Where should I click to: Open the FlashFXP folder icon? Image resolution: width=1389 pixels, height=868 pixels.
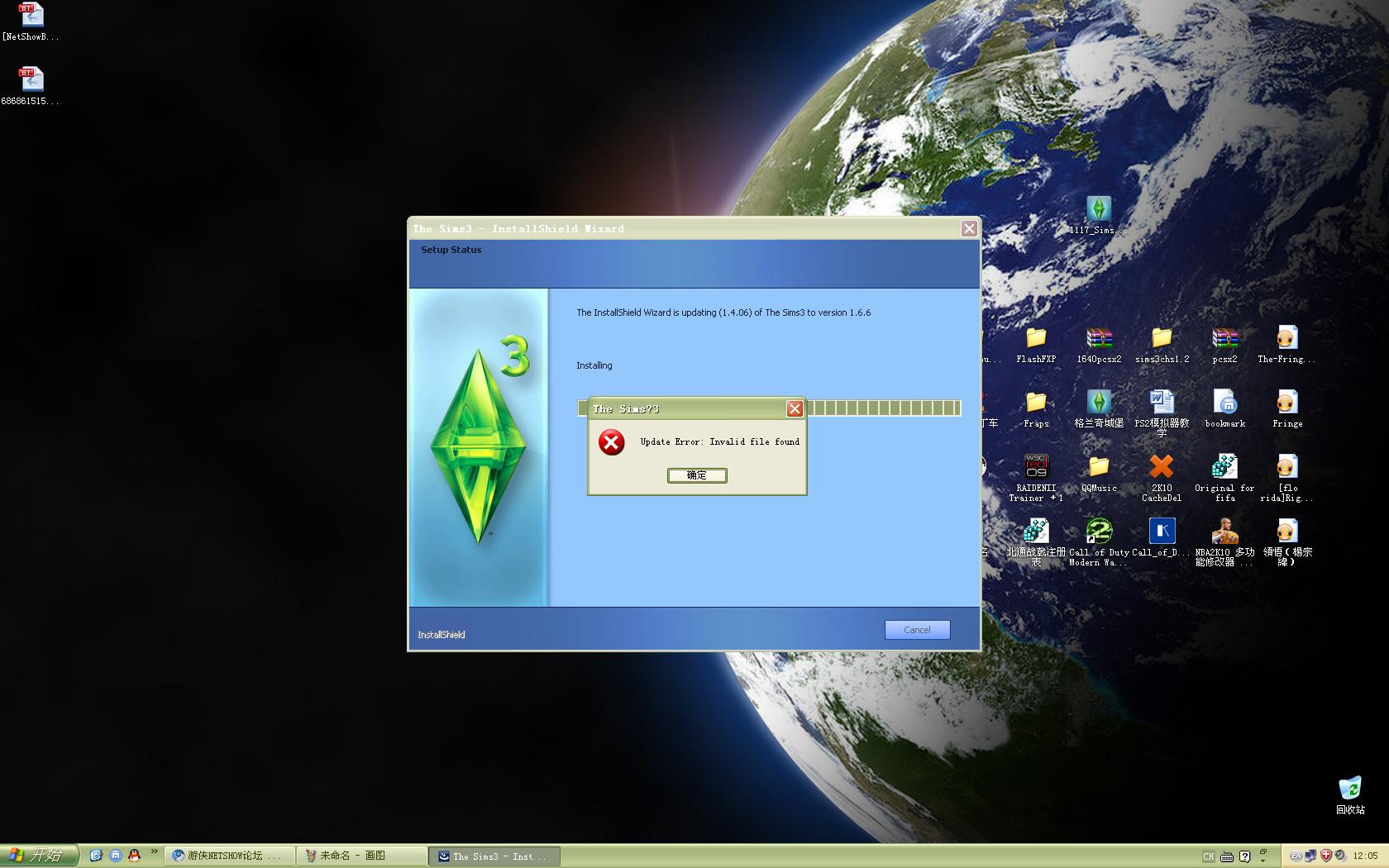(x=1036, y=345)
